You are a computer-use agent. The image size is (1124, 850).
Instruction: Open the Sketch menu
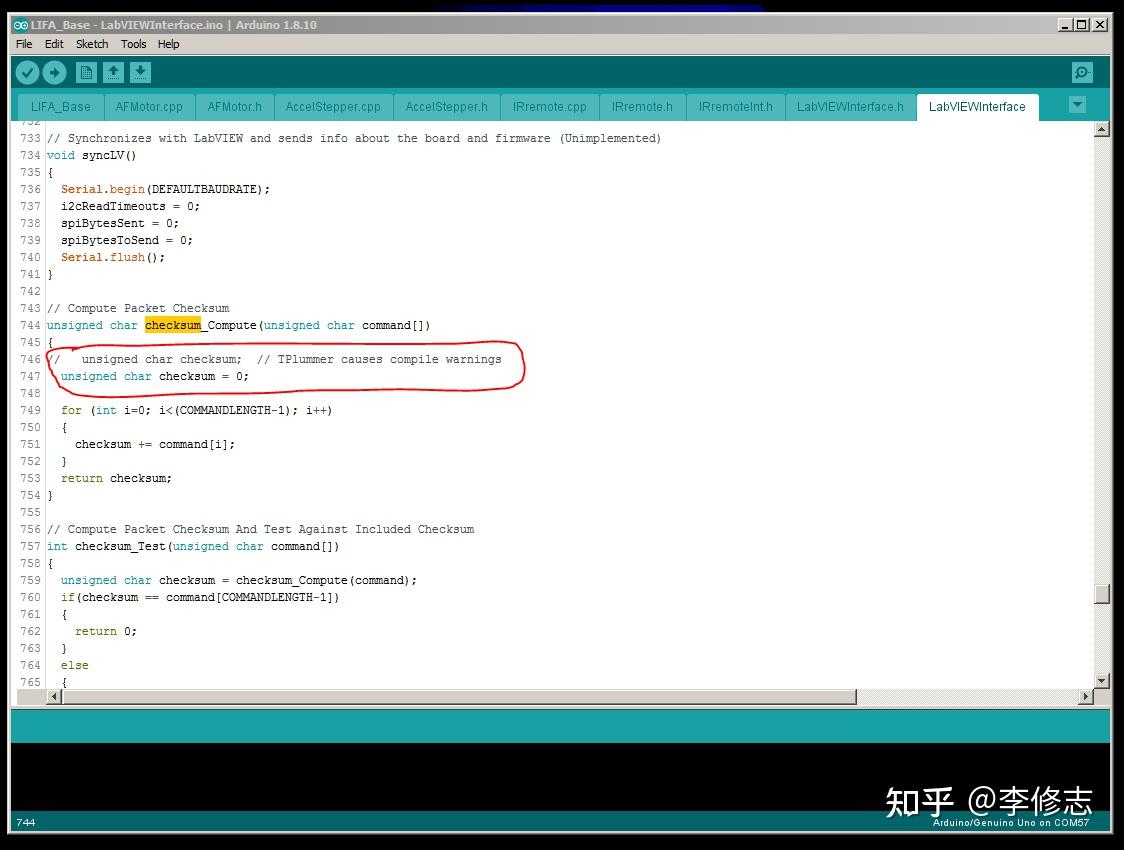92,44
